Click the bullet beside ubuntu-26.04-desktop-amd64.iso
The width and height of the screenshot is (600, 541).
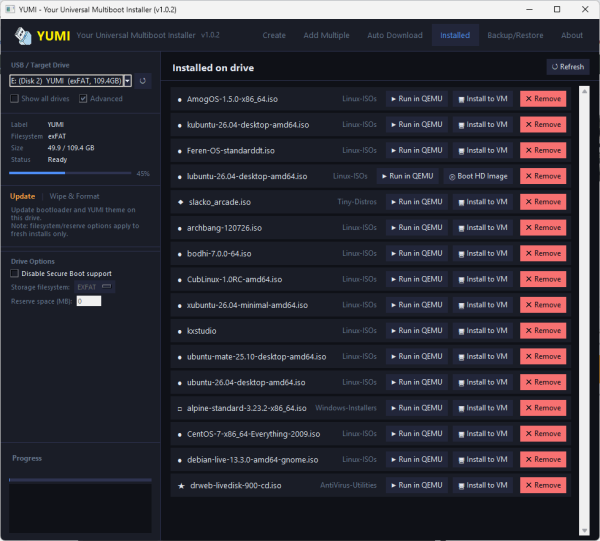180,383
